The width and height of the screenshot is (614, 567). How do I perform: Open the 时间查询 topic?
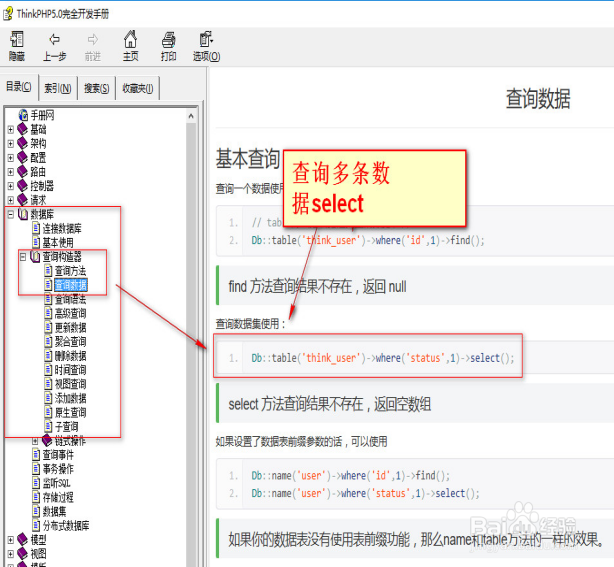click(70, 370)
